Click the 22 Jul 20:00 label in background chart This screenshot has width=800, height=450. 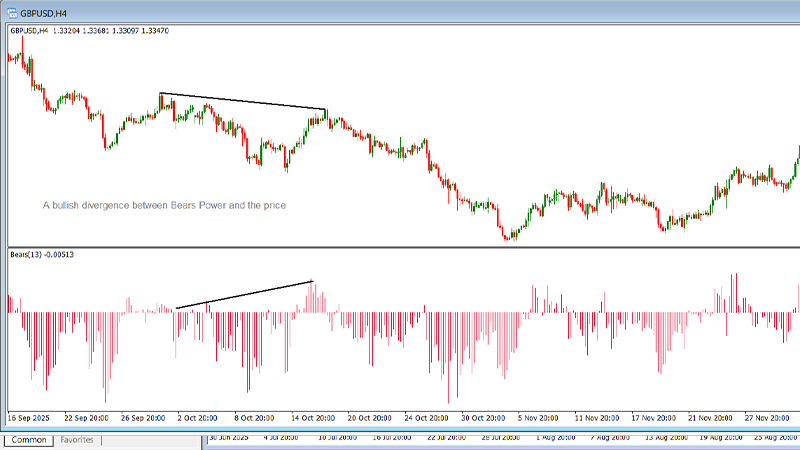pos(446,438)
